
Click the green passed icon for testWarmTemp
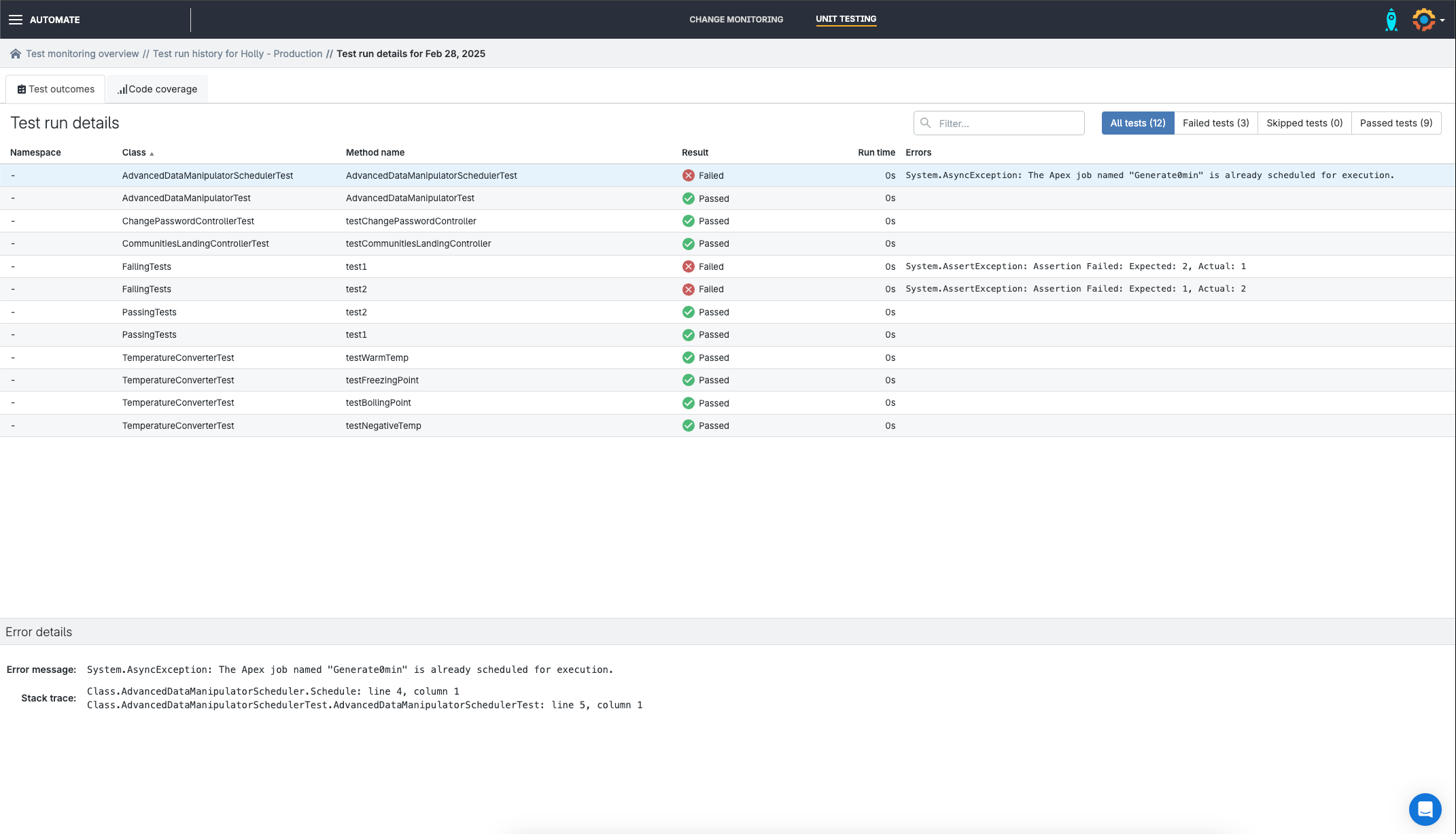coord(688,358)
